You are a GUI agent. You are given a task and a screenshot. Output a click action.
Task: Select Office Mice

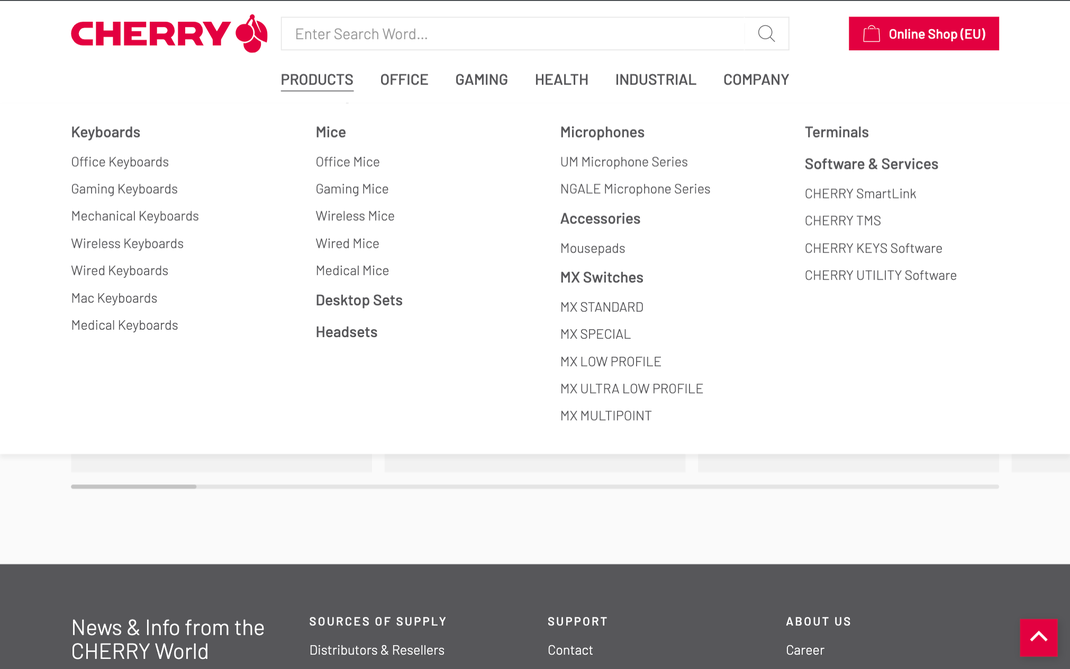click(x=347, y=162)
